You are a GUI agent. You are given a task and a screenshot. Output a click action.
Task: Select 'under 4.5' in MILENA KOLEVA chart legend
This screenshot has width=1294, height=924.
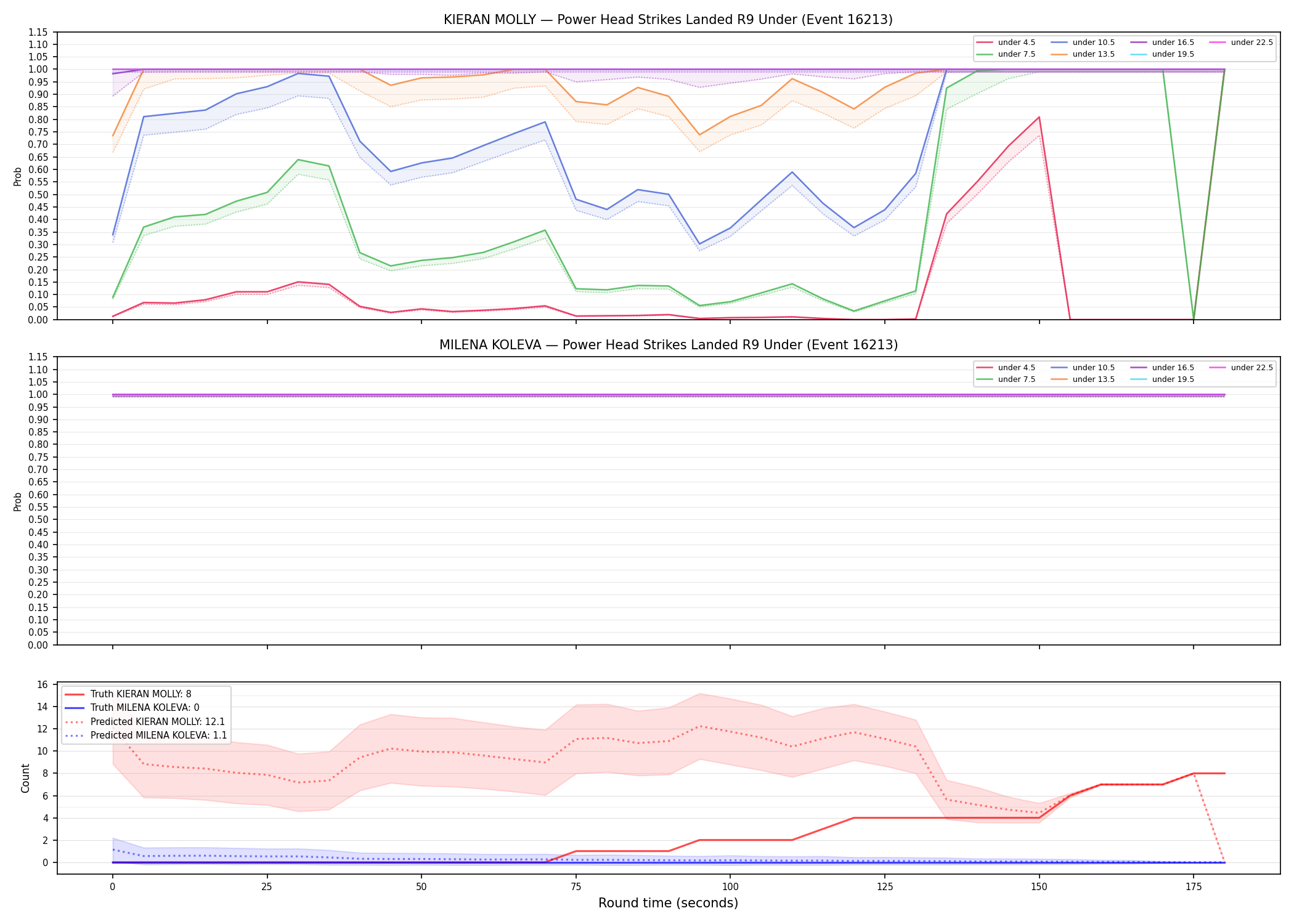(1006, 368)
